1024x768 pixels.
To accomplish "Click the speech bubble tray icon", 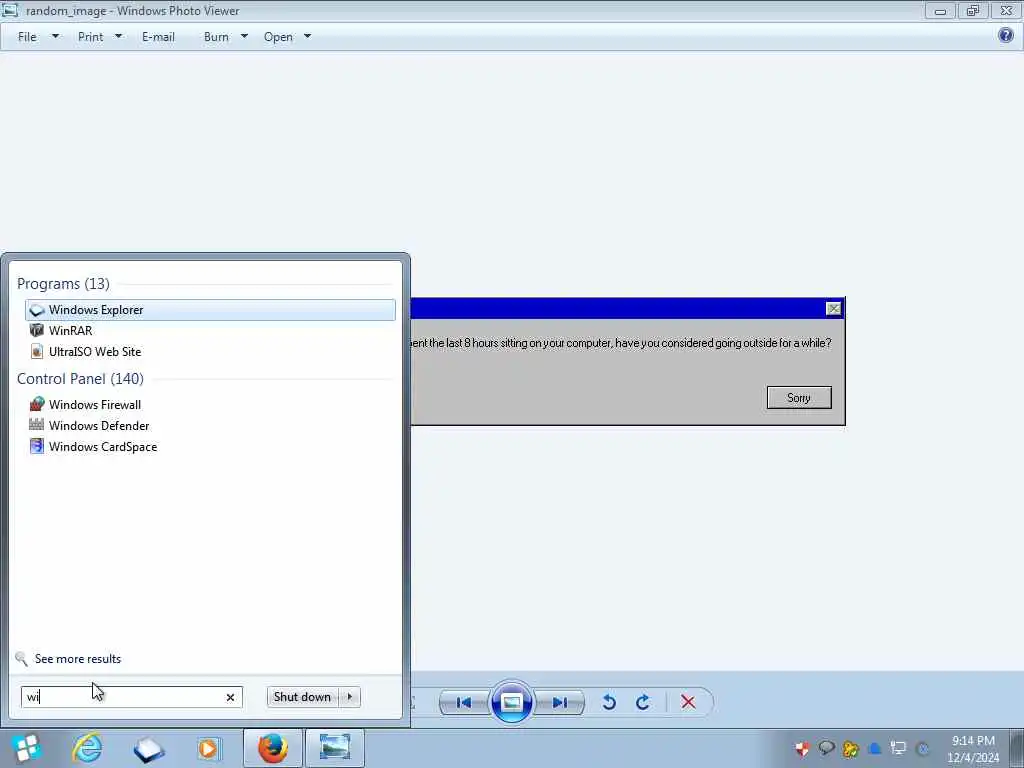I will (x=826, y=748).
